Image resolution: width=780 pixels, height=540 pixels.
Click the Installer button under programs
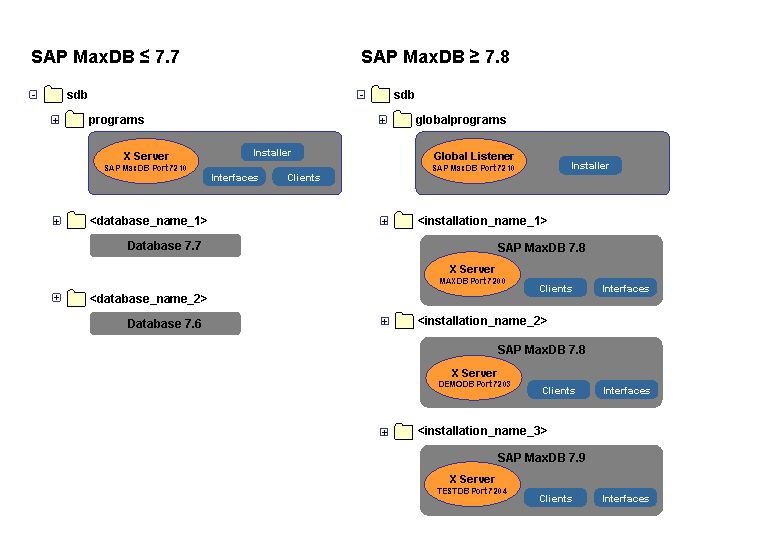pyautogui.click(x=272, y=153)
